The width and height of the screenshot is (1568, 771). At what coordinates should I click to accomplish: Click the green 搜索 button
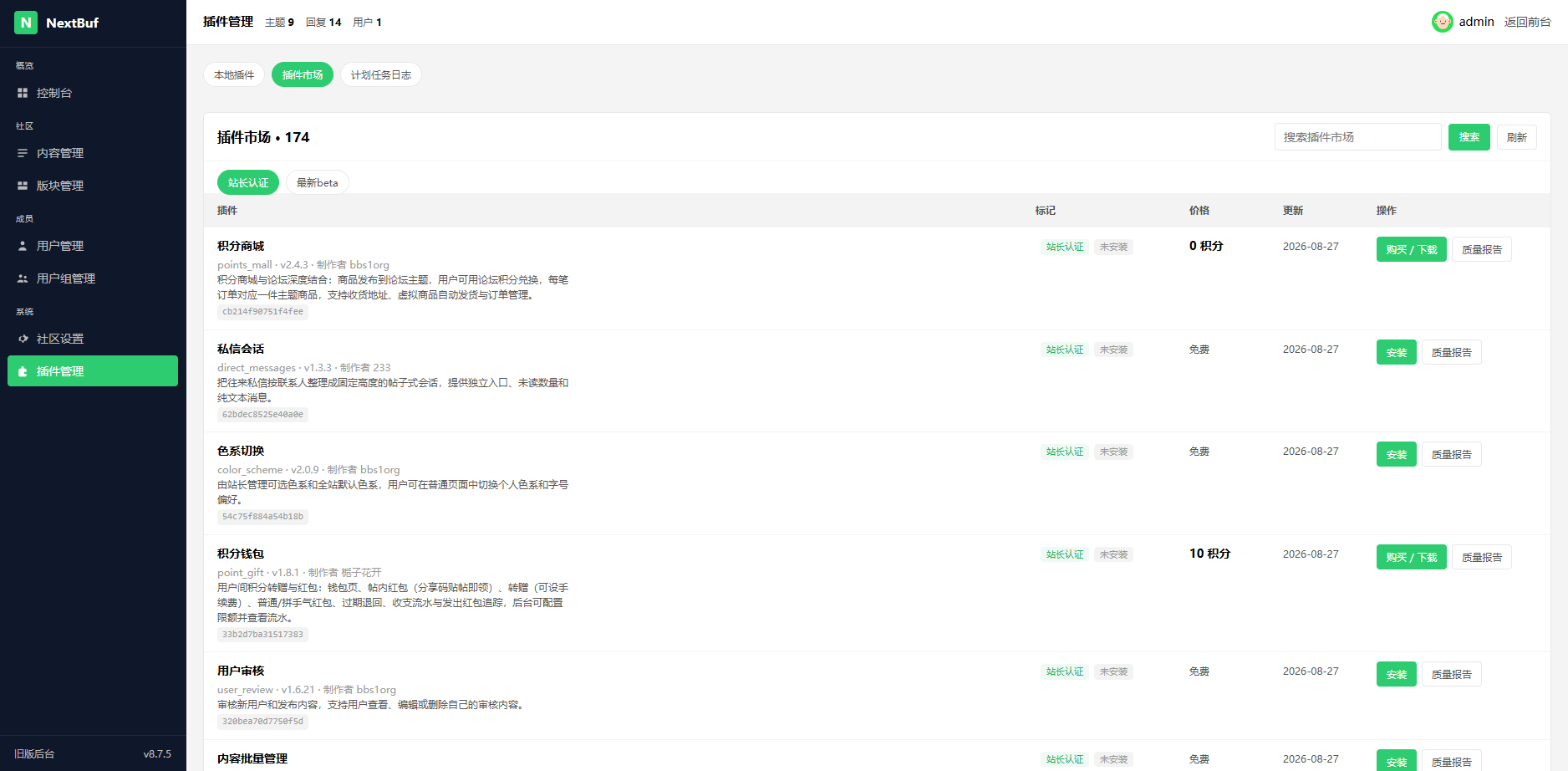[1469, 137]
